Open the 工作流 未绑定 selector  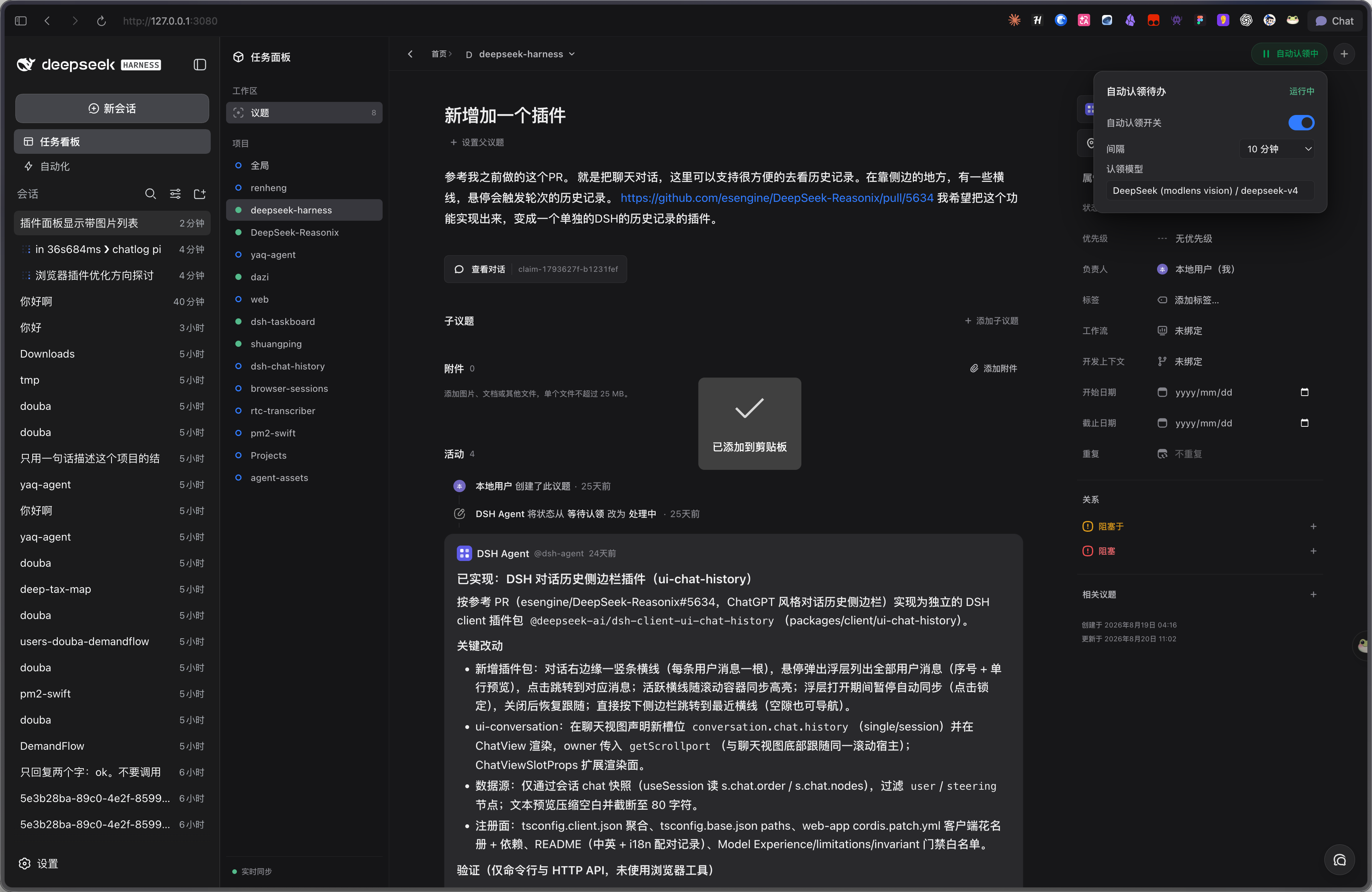pyautogui.click(x=1180, y=331)
